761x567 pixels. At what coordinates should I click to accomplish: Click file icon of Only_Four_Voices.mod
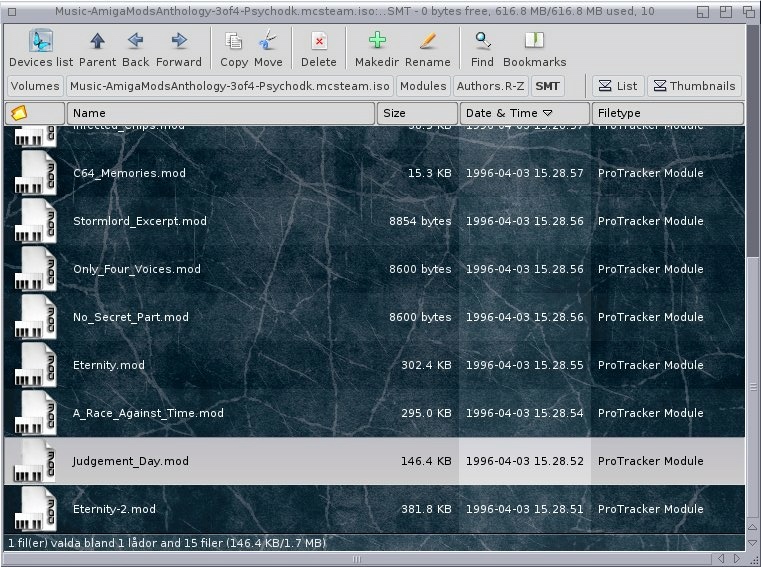tap(35, 269)
